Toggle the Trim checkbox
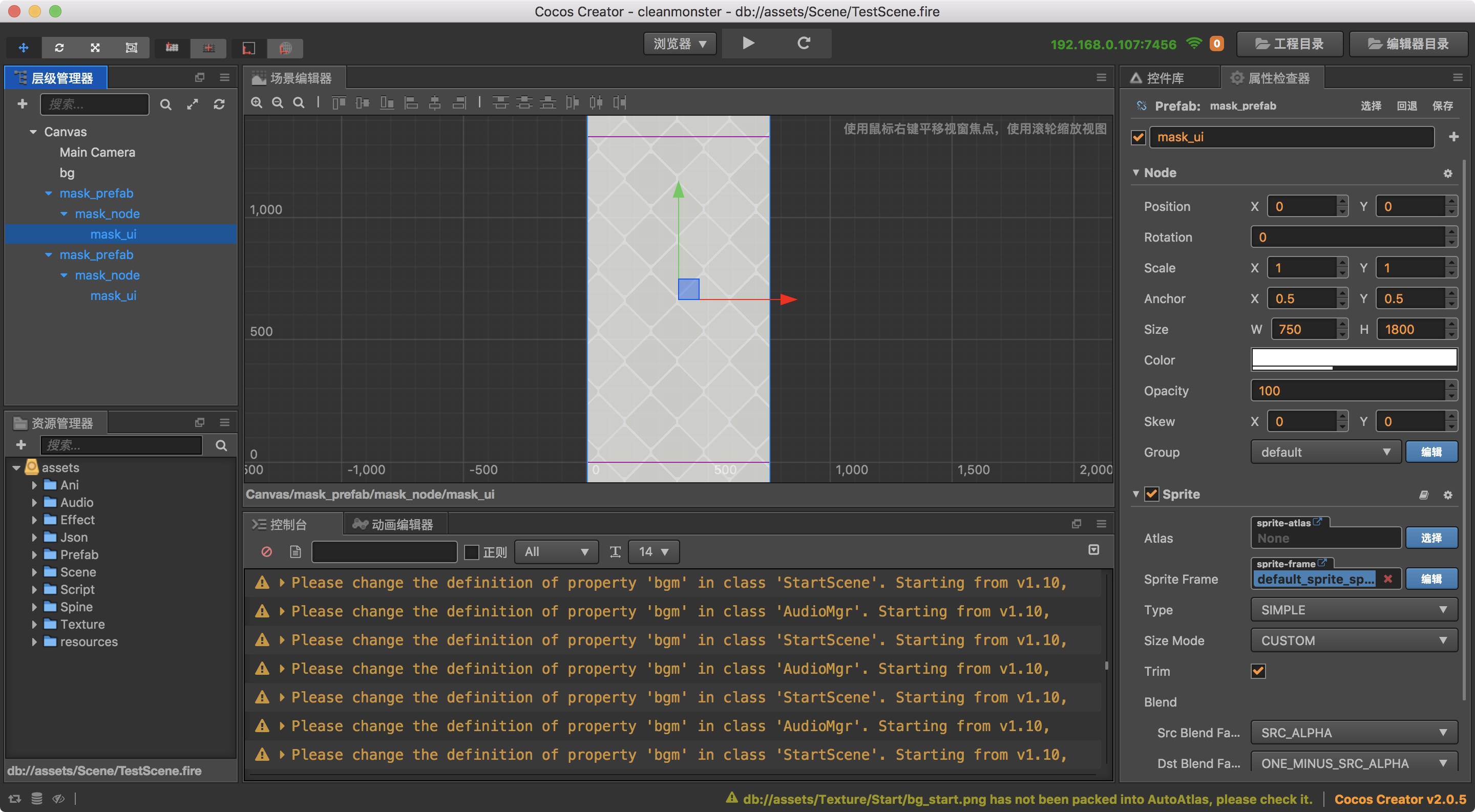1475x812 pixels. 1258,671
